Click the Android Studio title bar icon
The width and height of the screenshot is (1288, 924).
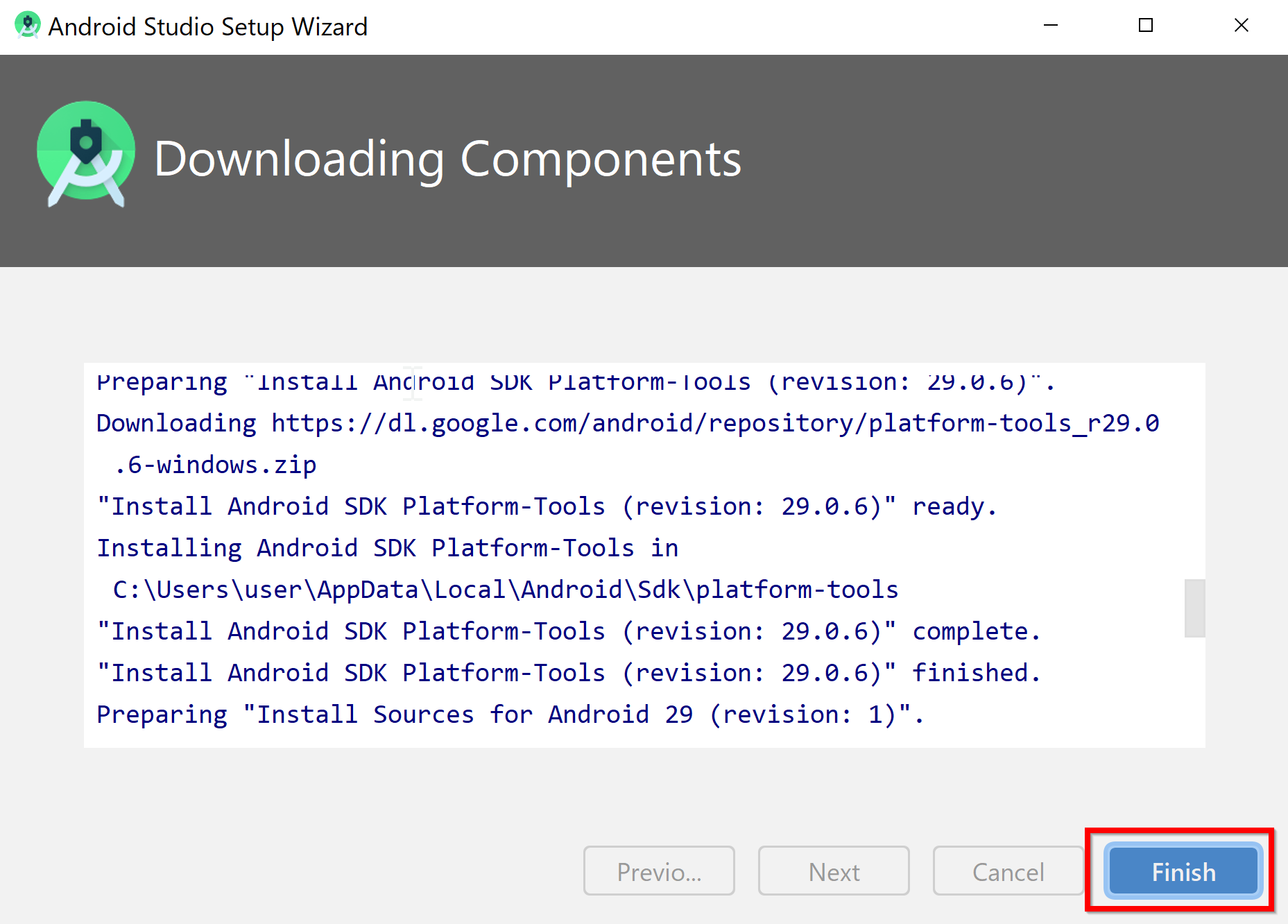point(27,26)
